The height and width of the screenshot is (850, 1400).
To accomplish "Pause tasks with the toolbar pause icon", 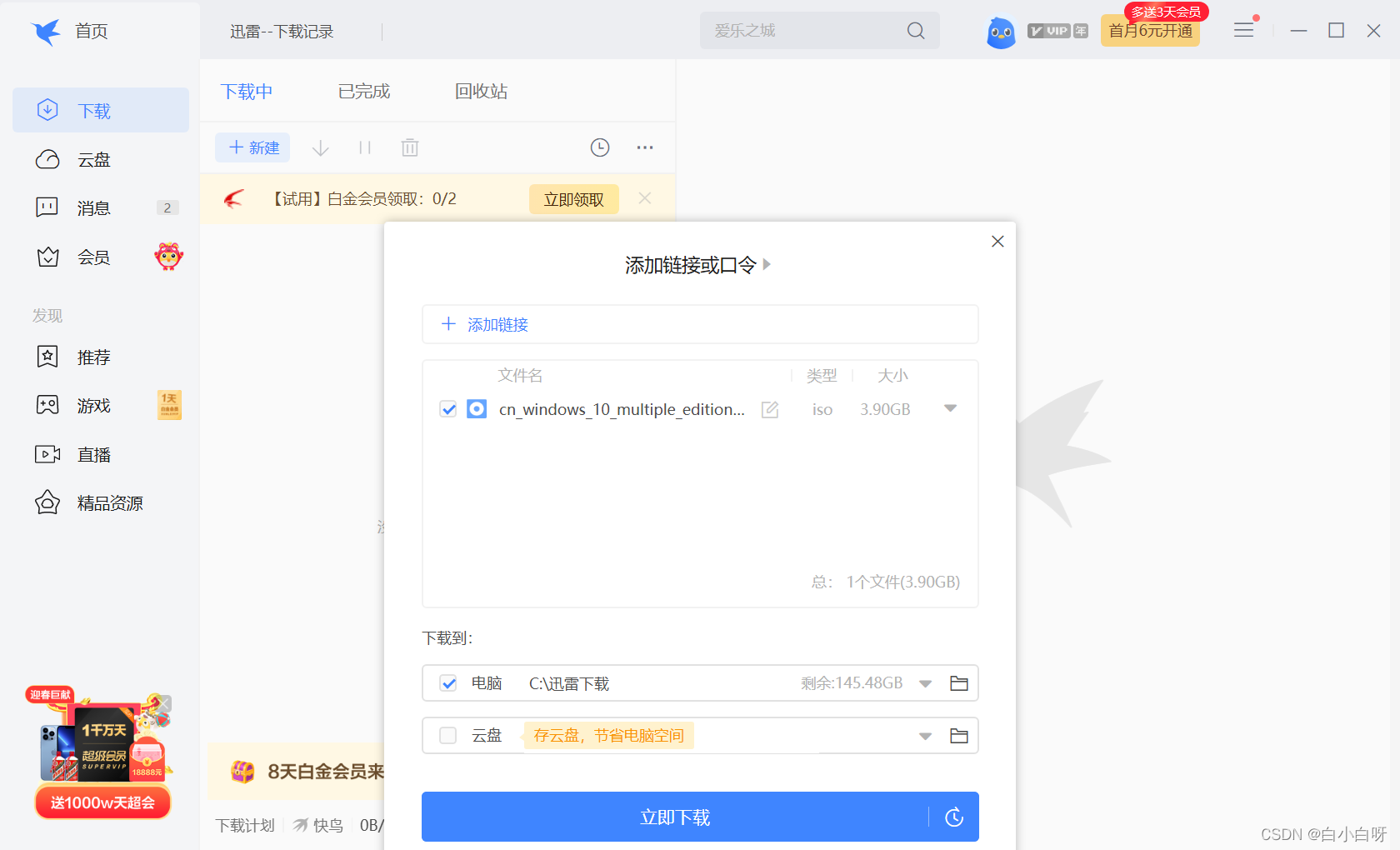I will pyautogui.click(x=364, y=148).
